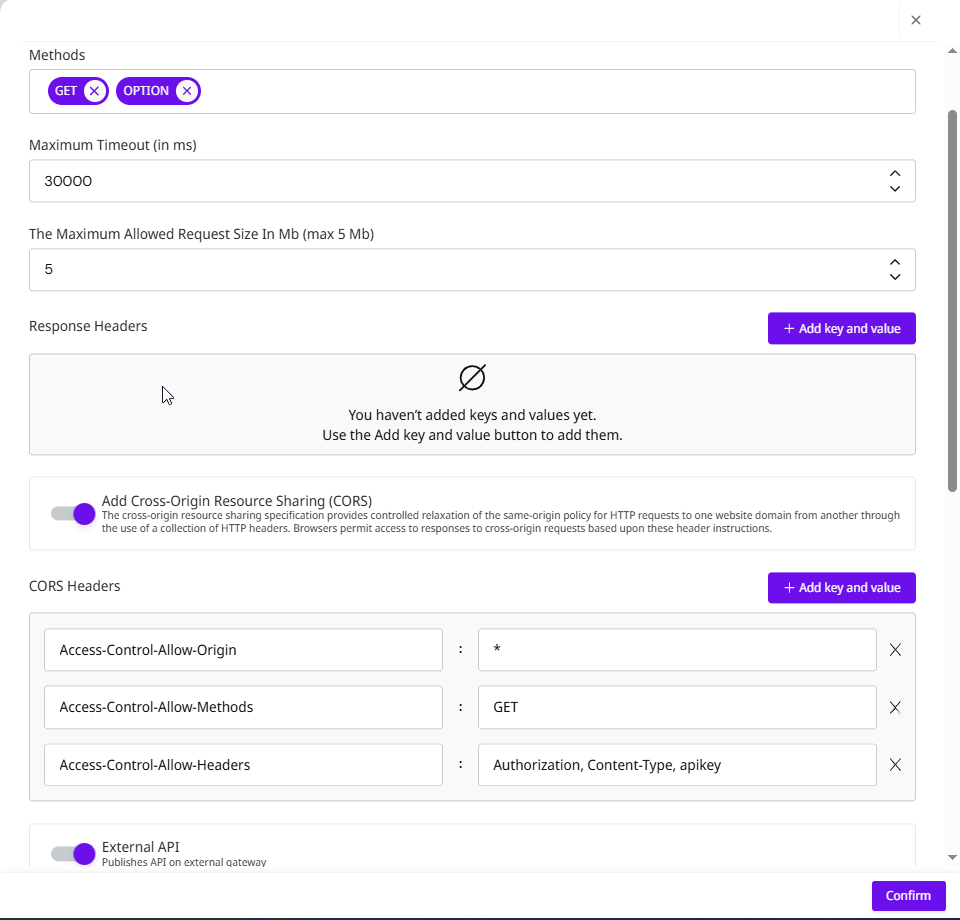960x920 pixels.
Task: Disable the External API toggle
Action: (73, 853)
